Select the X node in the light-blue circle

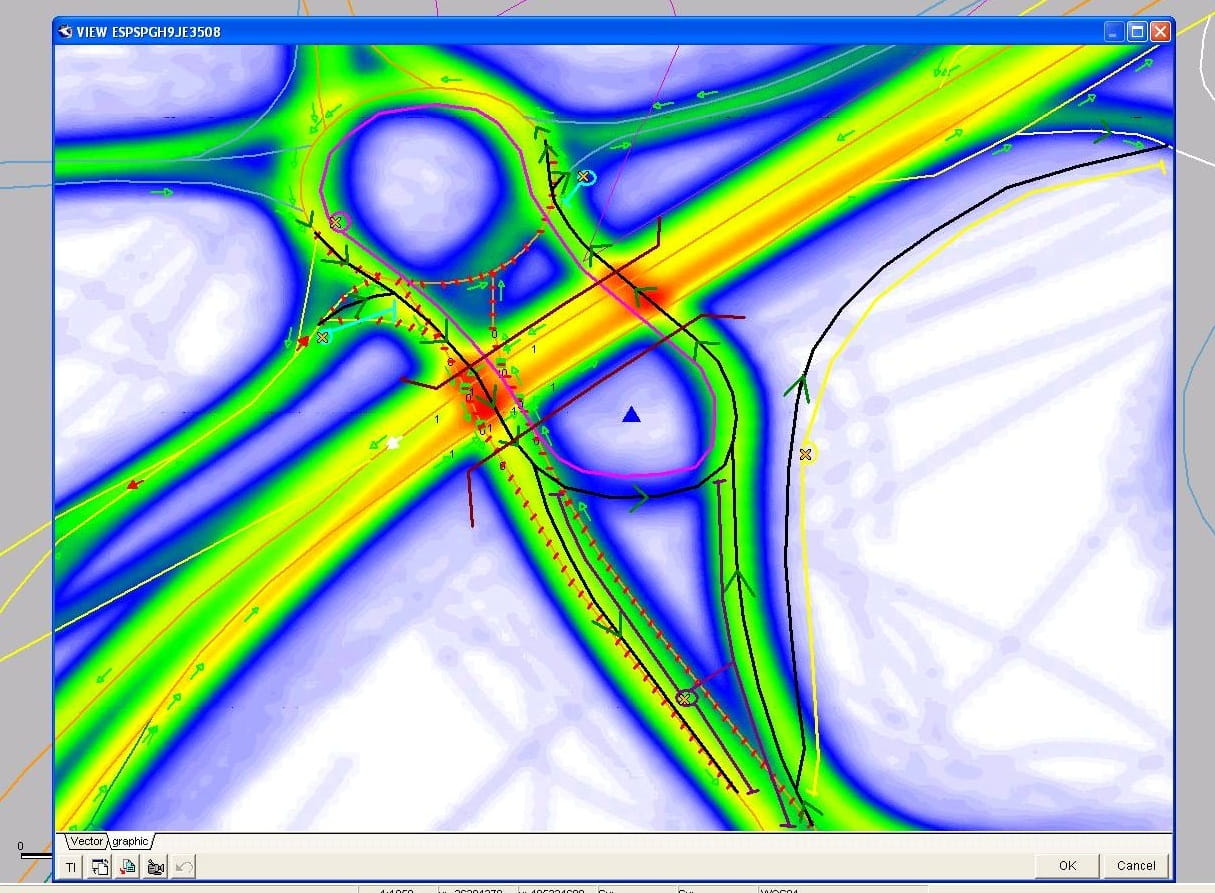coord(583,177)
